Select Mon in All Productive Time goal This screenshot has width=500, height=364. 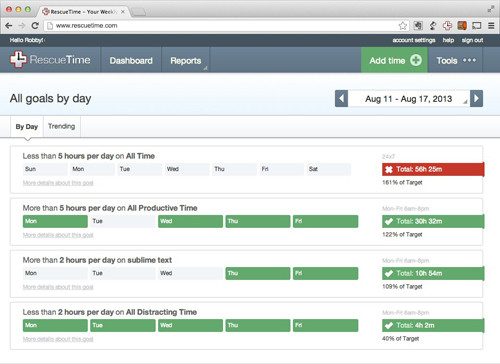pos(55,221)
